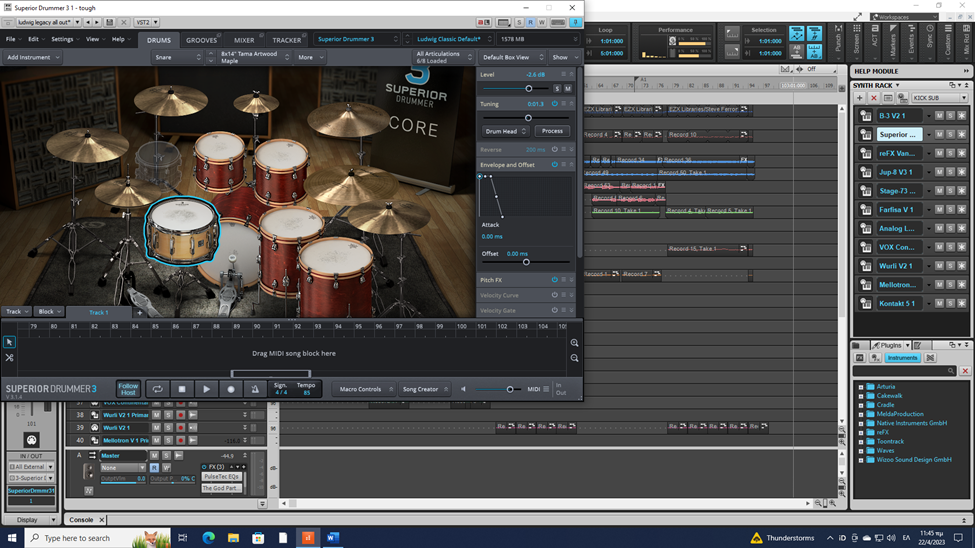Image resolution: width=975 pixels, height=548 pixels.
Task: Start playback in Superior Drummer transport
Action: (206, 389)
